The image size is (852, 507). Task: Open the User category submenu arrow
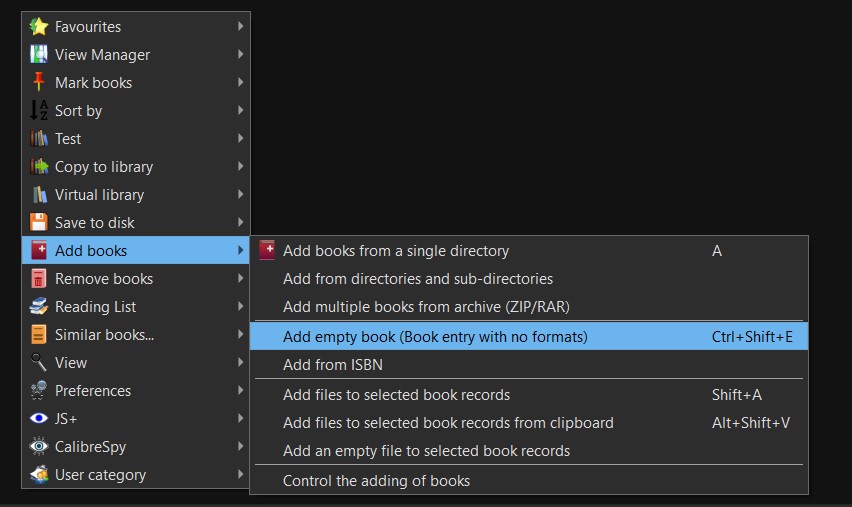pos(241,475)
